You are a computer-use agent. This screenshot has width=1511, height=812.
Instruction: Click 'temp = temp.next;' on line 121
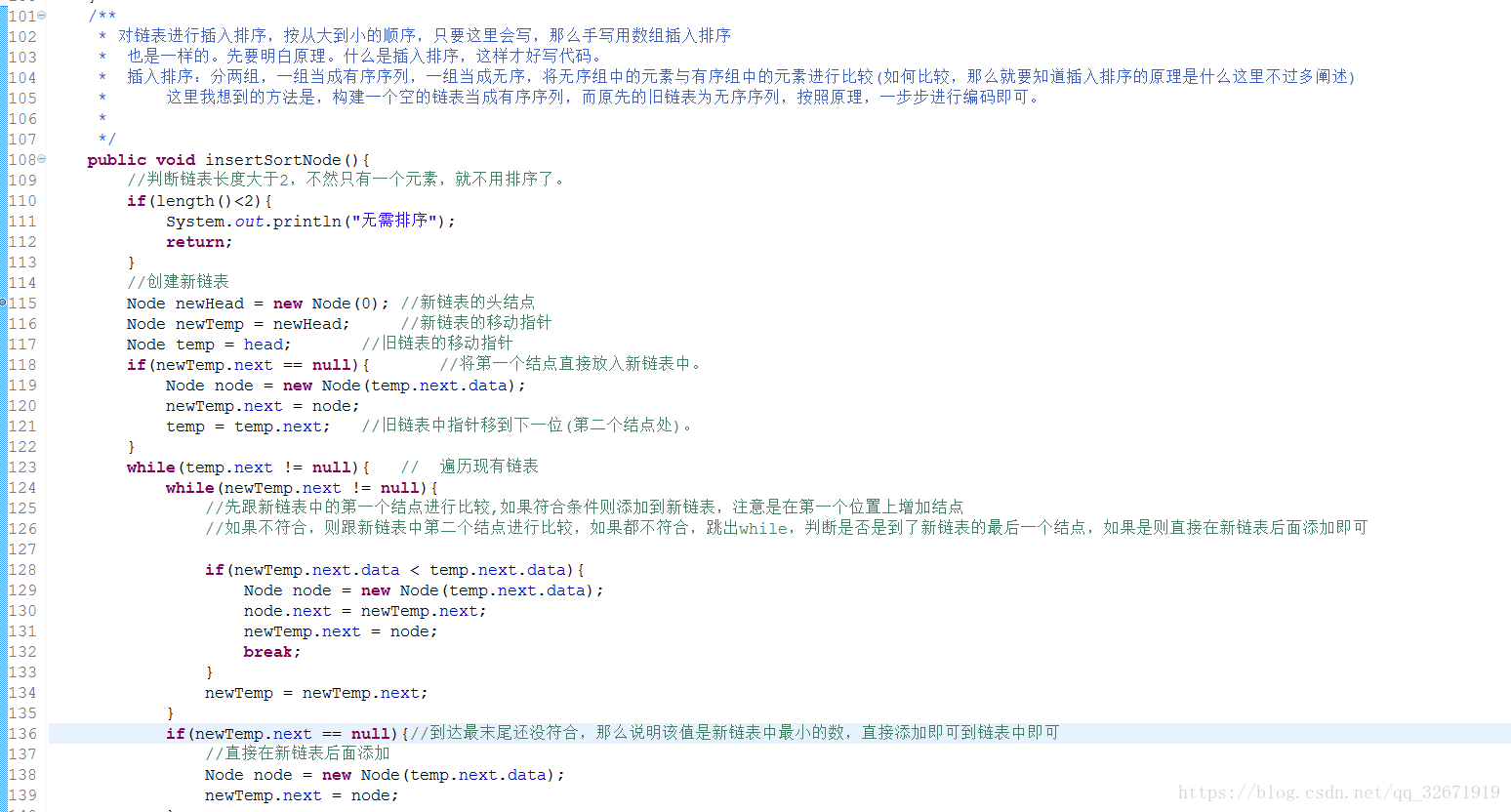248,426
